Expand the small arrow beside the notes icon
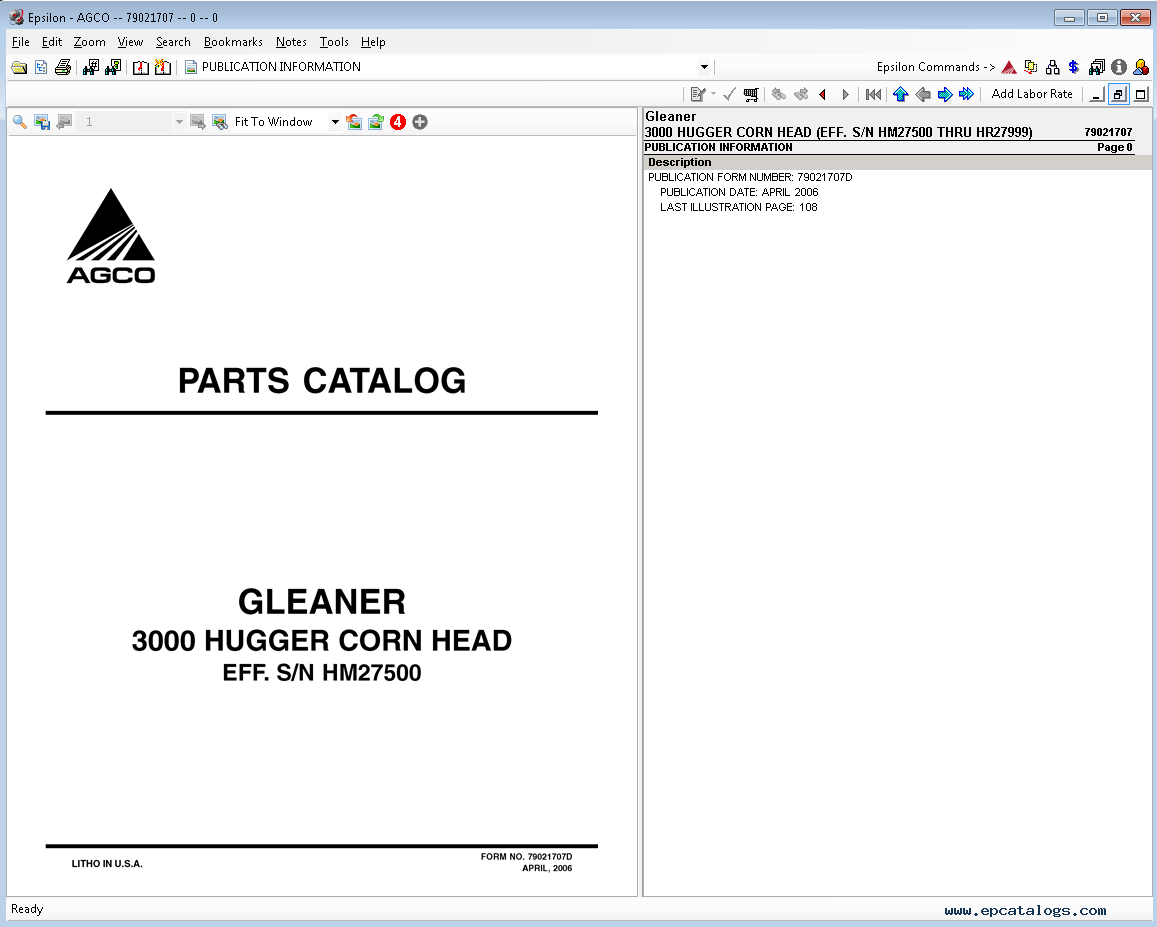Viewport: 1157px width, 927px height. (714, 94)
